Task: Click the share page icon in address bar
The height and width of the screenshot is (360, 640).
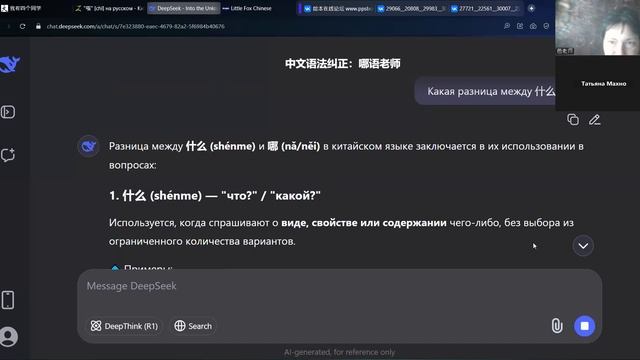Action: 520,26
